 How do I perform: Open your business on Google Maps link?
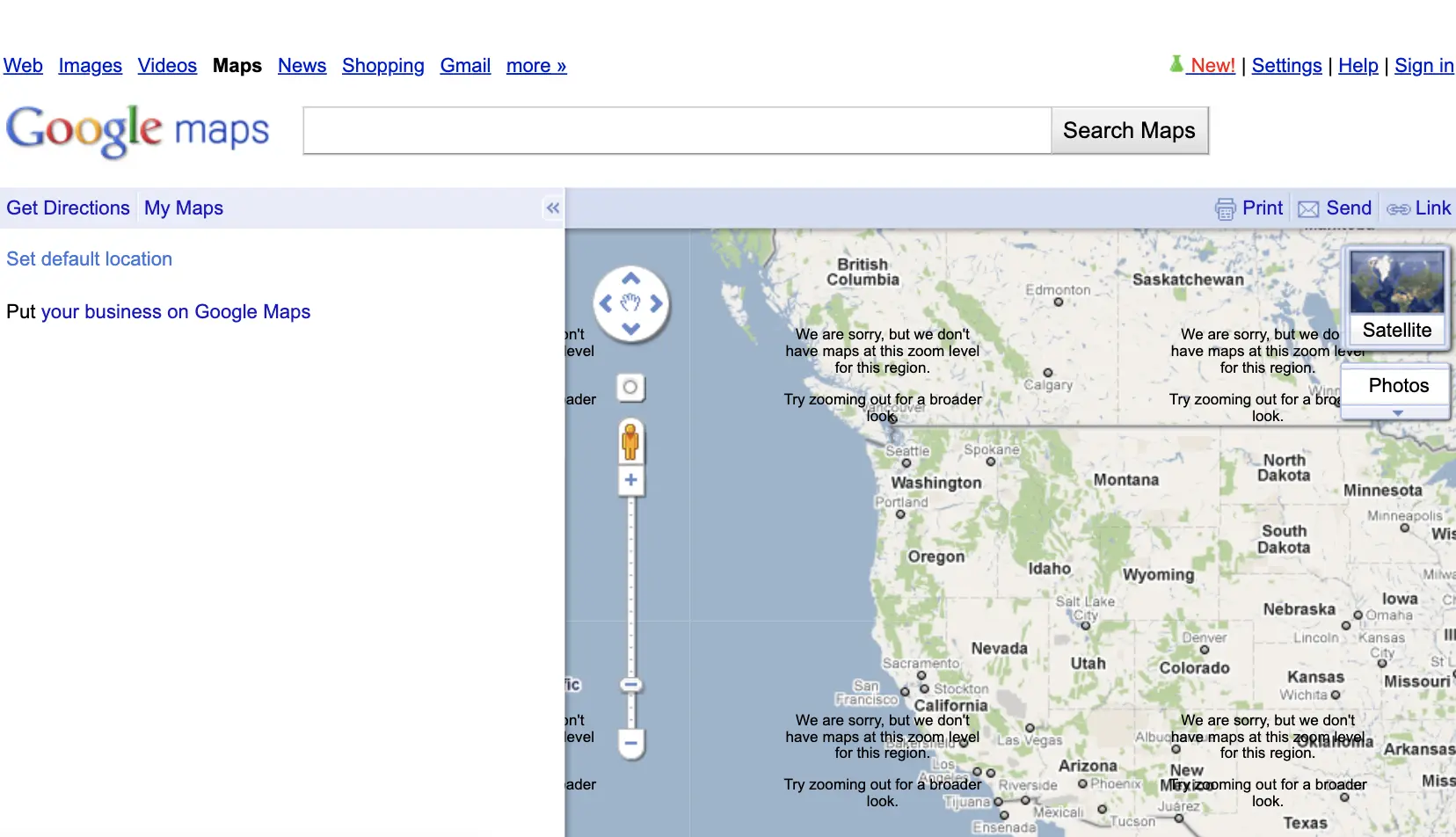click(176, 312)
